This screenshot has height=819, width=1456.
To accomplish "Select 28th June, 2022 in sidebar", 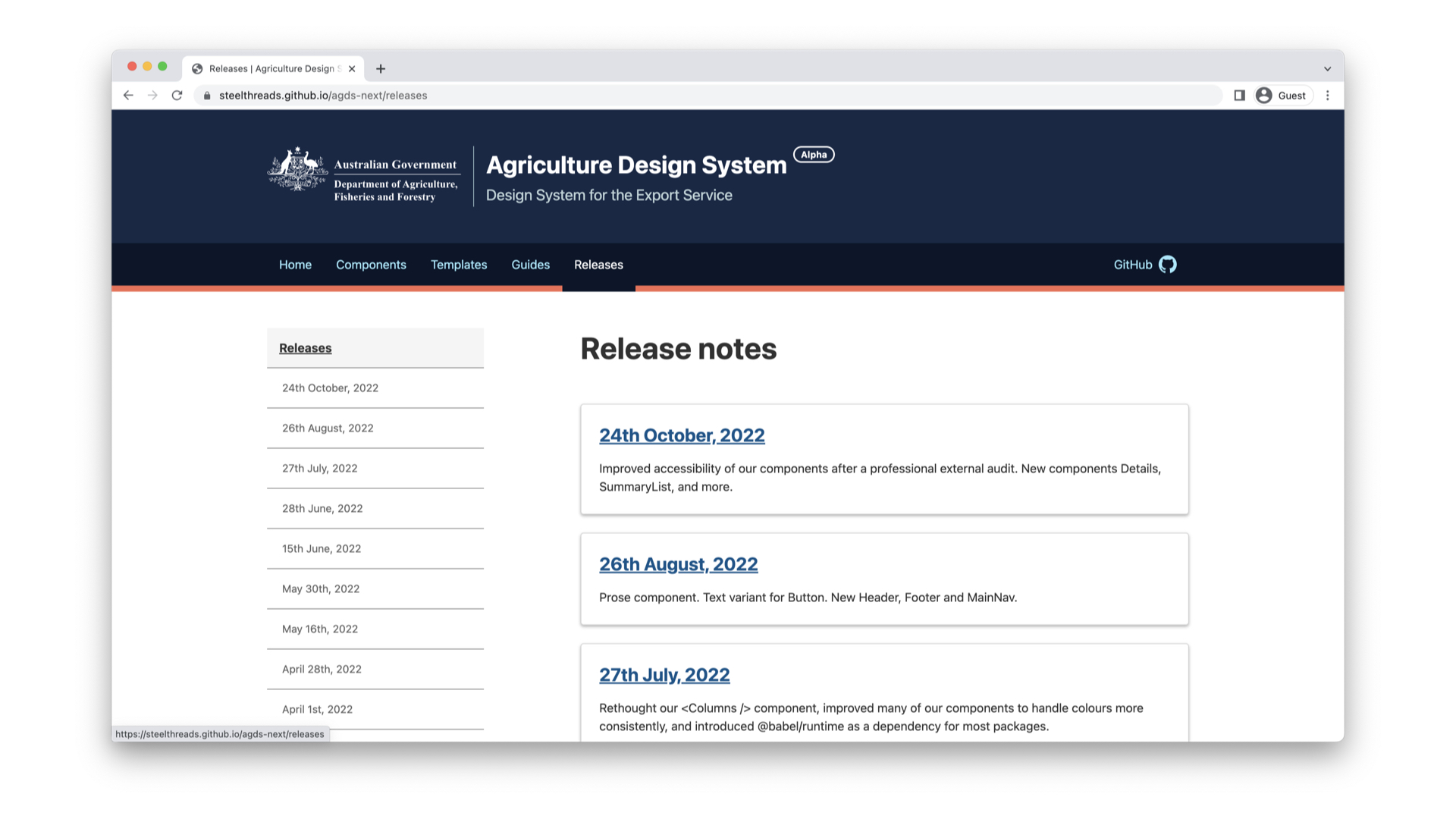I will click(322, 508).
